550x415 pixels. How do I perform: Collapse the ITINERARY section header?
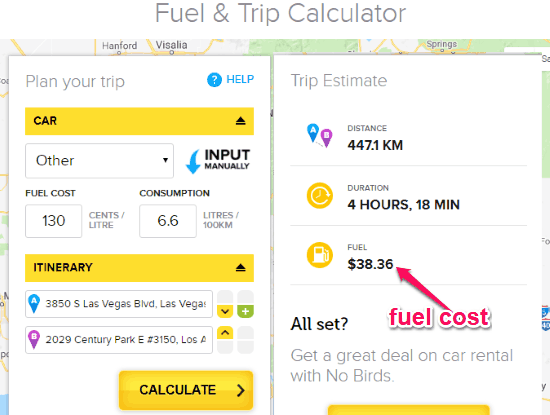click(x=139, y=268)
